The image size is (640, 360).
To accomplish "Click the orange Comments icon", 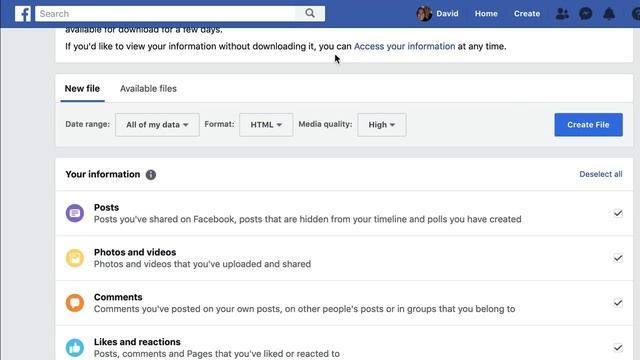I will pos(75,303).
